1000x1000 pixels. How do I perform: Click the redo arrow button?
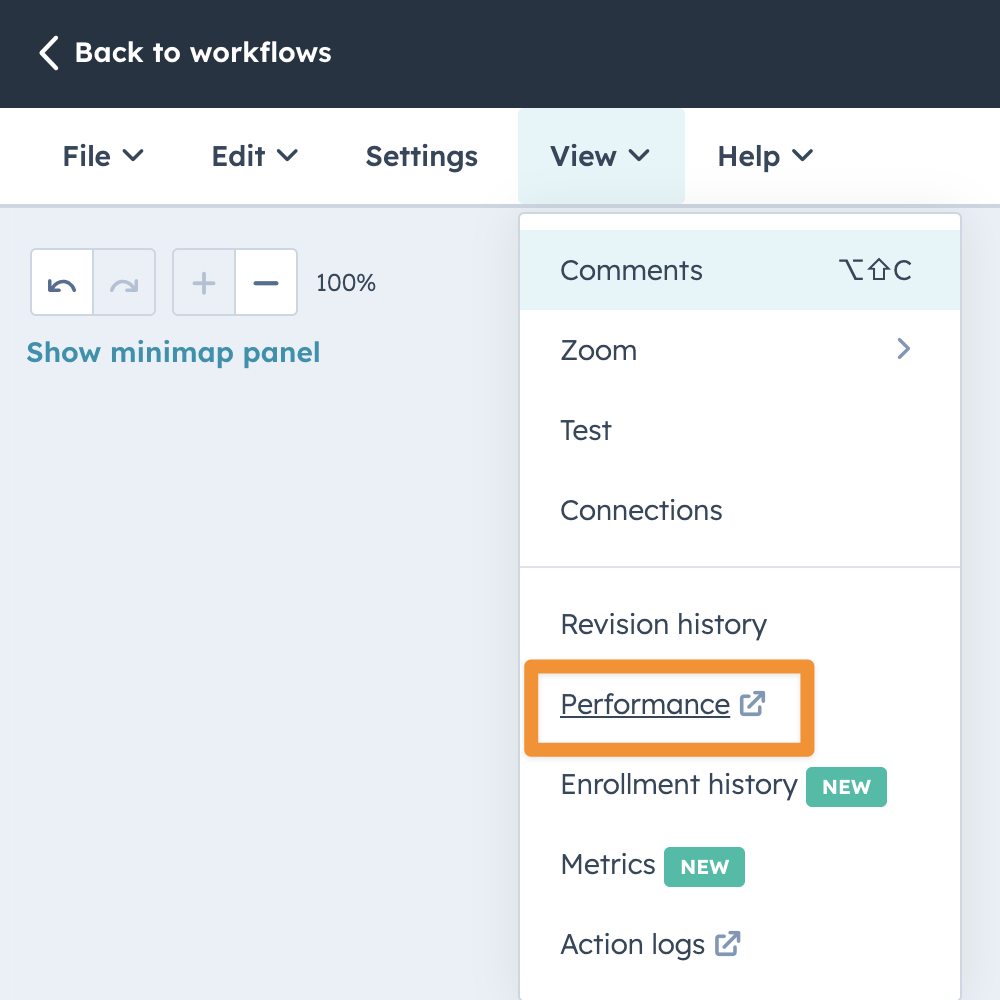[x=124, y=283]
